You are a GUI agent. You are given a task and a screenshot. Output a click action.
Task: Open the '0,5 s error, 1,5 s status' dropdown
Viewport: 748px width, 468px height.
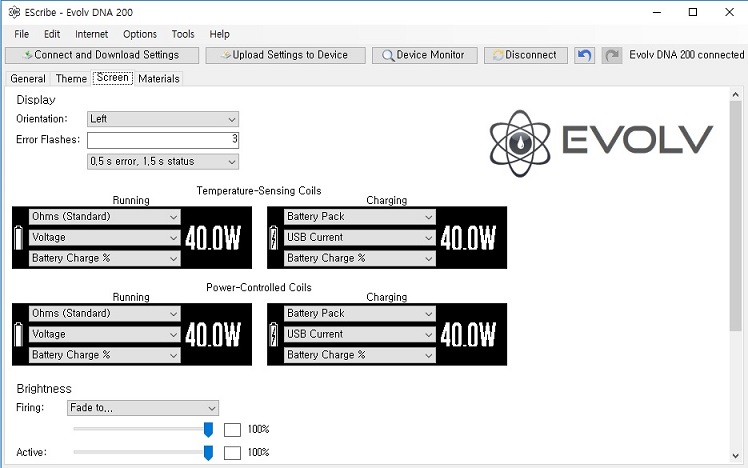(163, 161)
